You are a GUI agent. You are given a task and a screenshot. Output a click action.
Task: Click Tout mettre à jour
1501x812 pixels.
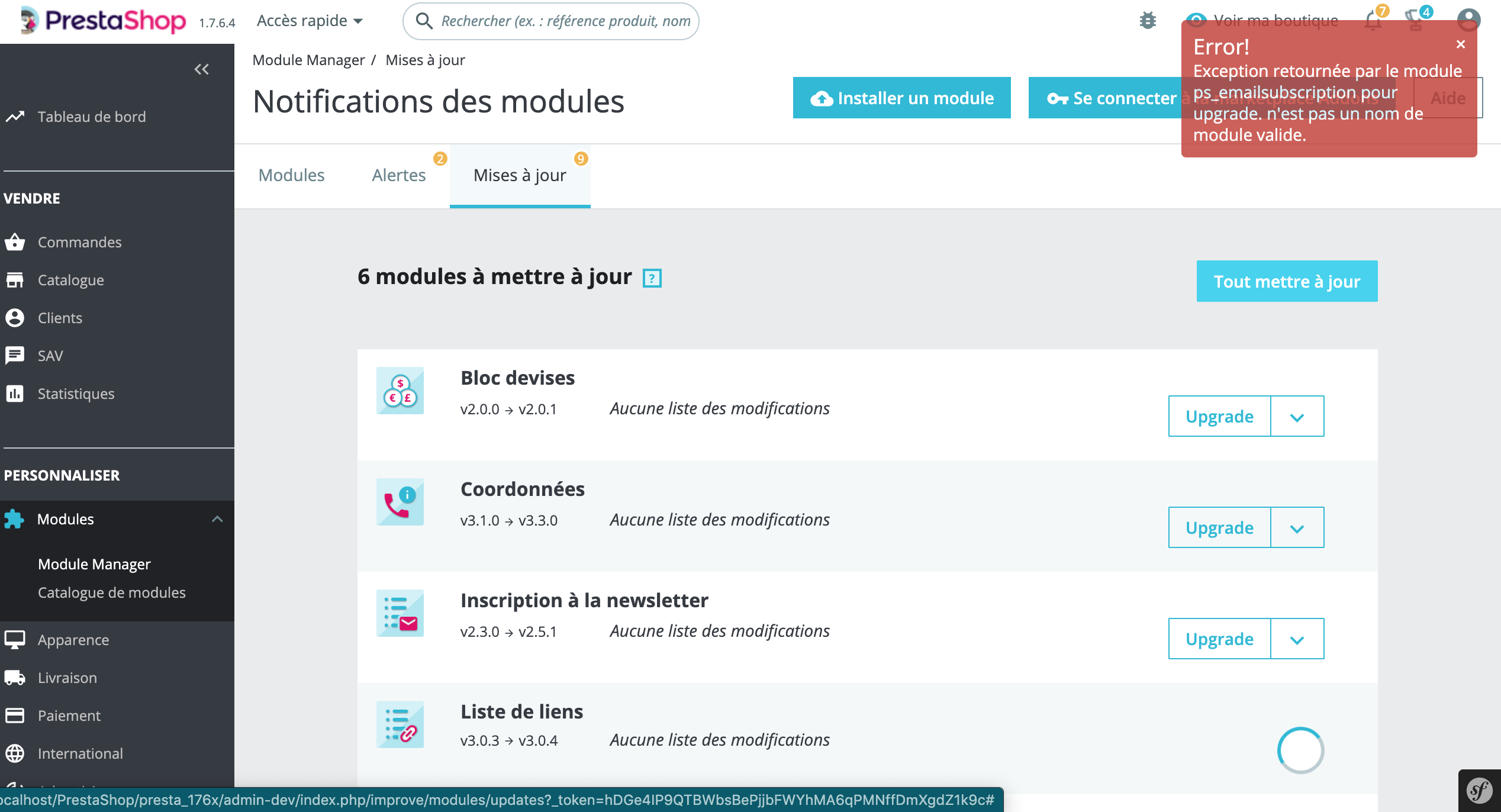(1286, 281)
